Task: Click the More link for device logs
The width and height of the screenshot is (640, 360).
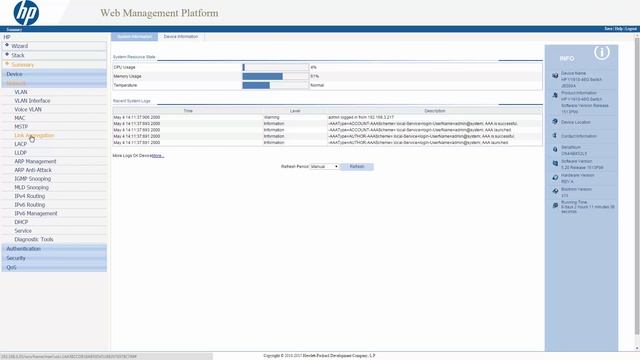Action: 158,156
